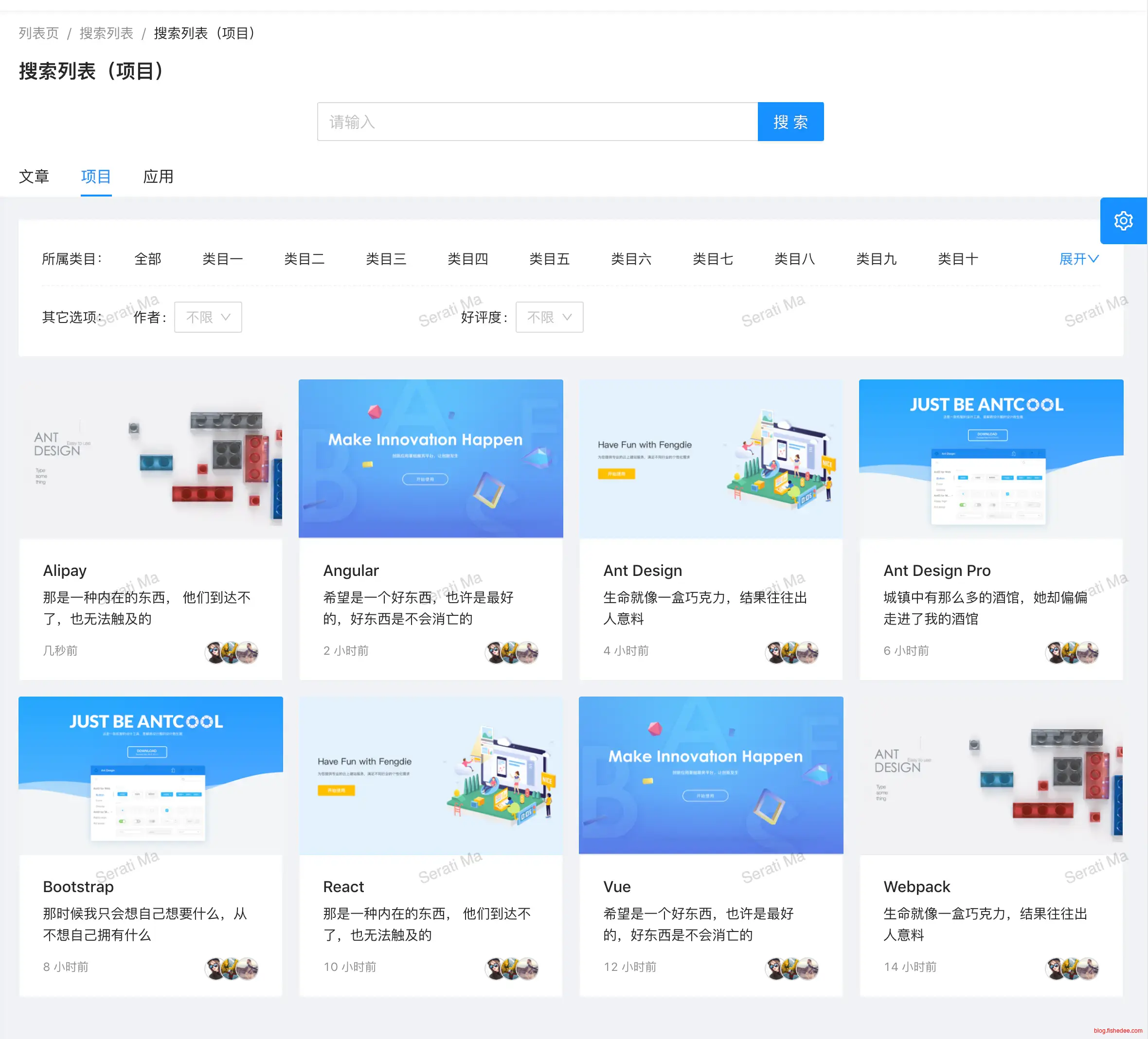Viewport: 1148px width, 1039px height.
Task: Click avatar group on Ant Design card
Action: [x=791, y=652]
